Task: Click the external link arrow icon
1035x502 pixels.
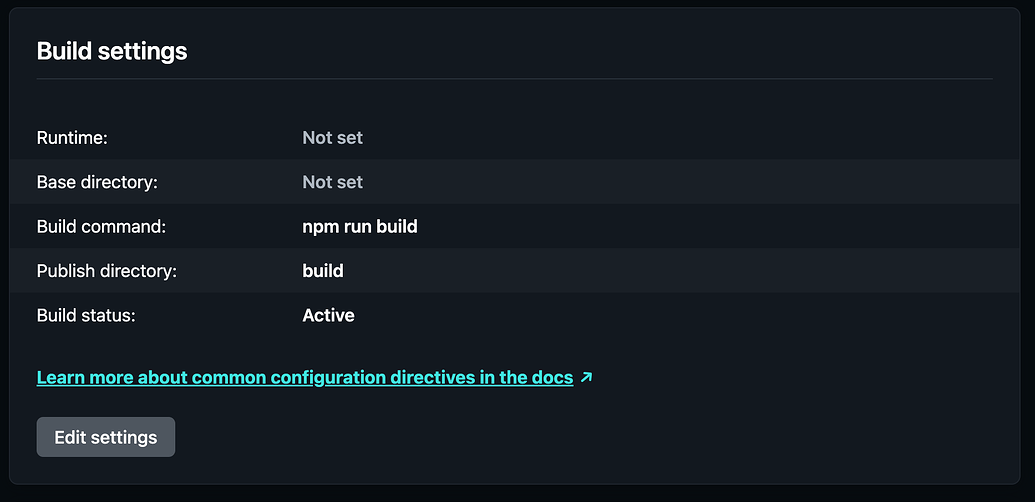Action: pyautogui.click(x=586, y=378)
